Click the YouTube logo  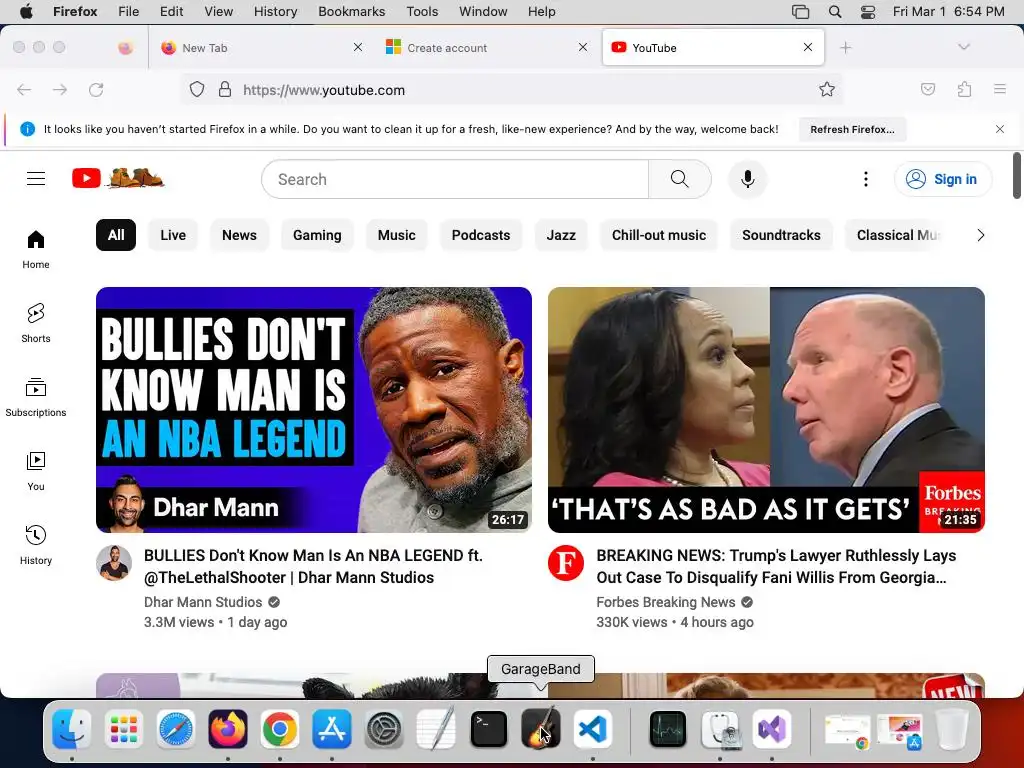118,178
